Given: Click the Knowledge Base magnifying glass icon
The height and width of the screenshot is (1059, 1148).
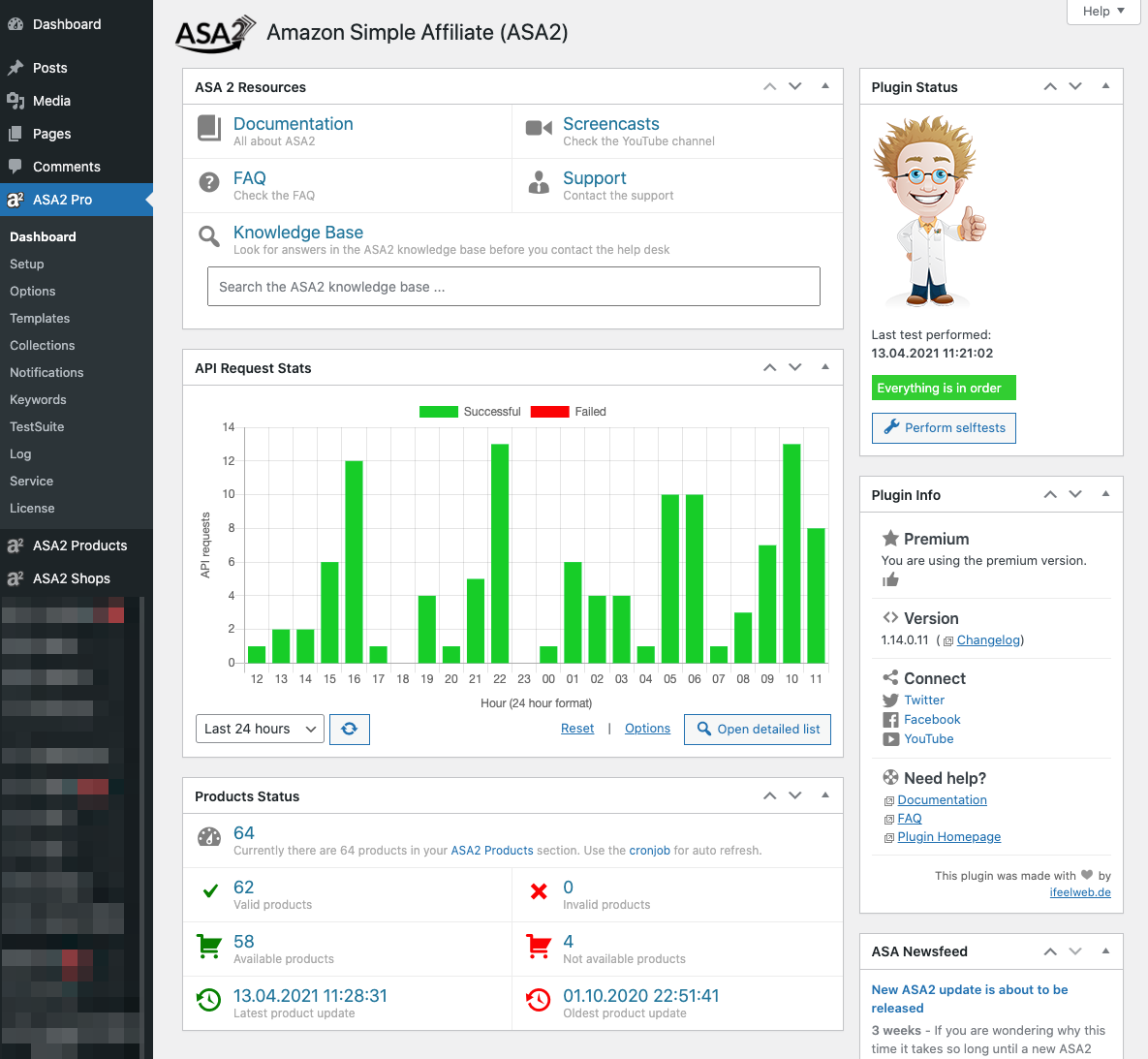Looking at the screenshot, I should tap(207, 235).
